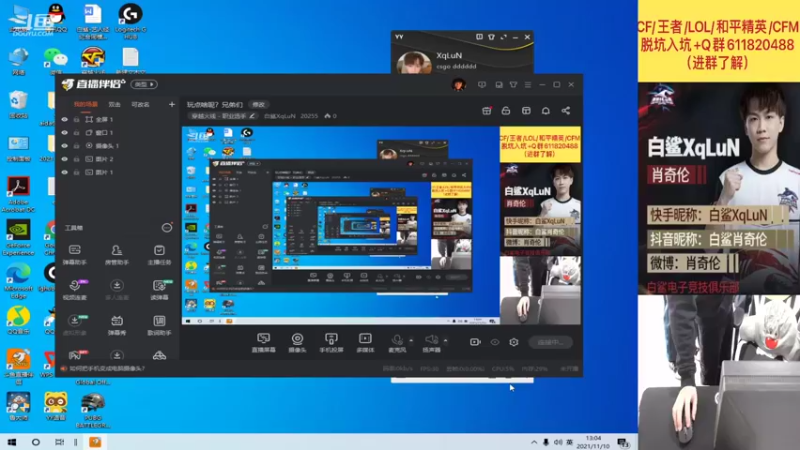Open the mode pill beside 直播伴侣 logo
Image resolution: width=800 pixels, height=450 pixels.
(x=144, y=84)
